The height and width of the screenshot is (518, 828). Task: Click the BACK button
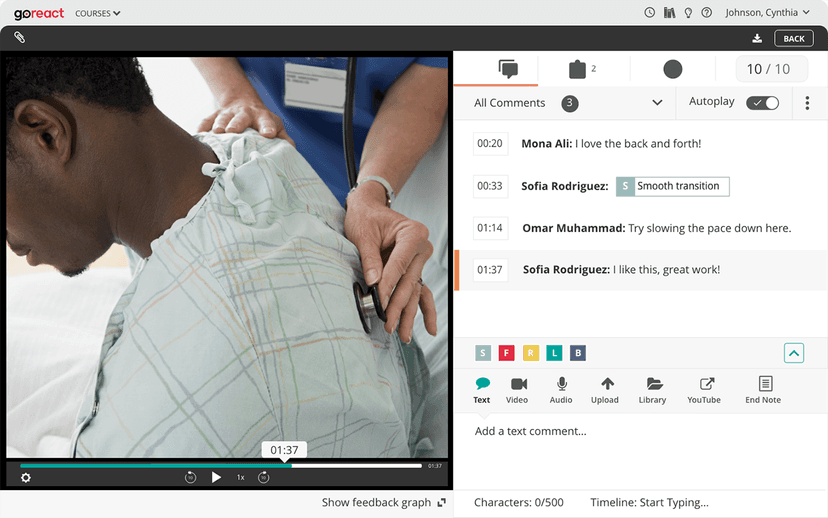794,39
